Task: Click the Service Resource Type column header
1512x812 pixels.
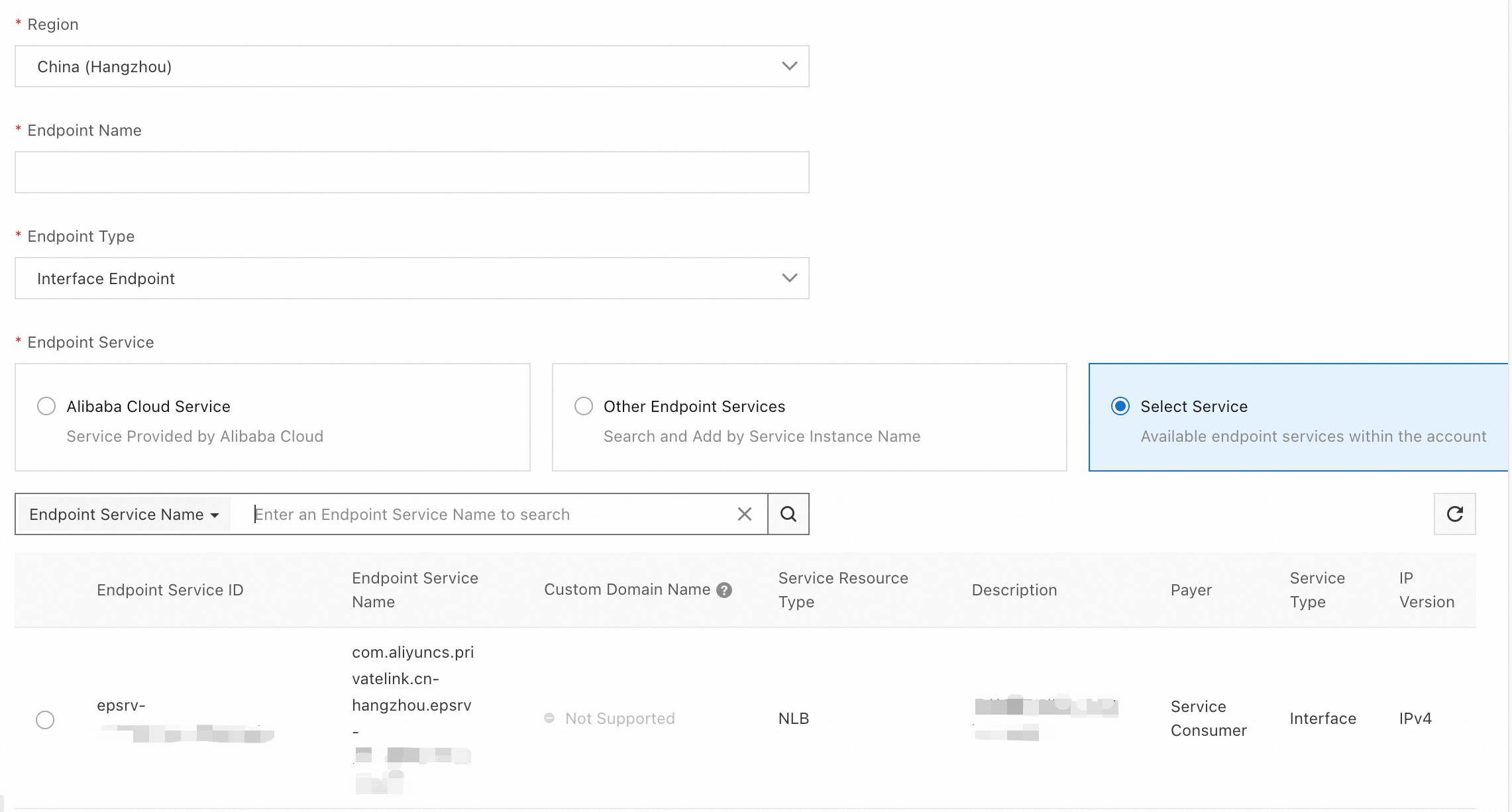Action: pyautogui.click(x=843, y=589)
